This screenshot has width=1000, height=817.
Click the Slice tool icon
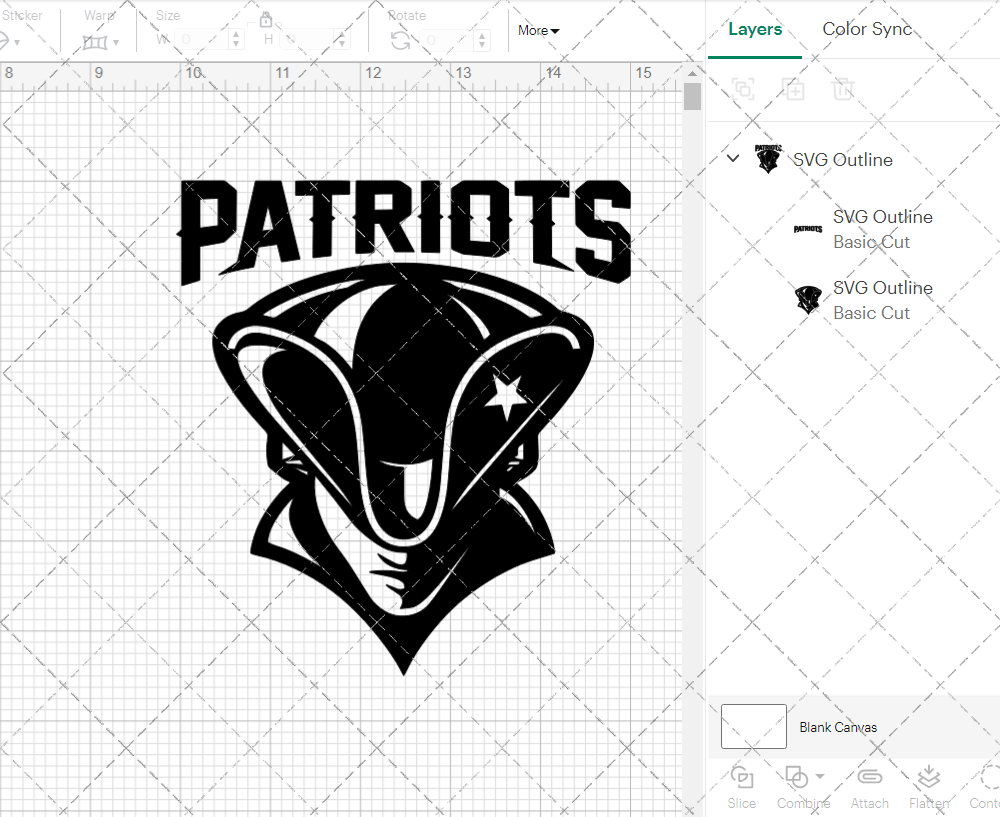[742, 778]
